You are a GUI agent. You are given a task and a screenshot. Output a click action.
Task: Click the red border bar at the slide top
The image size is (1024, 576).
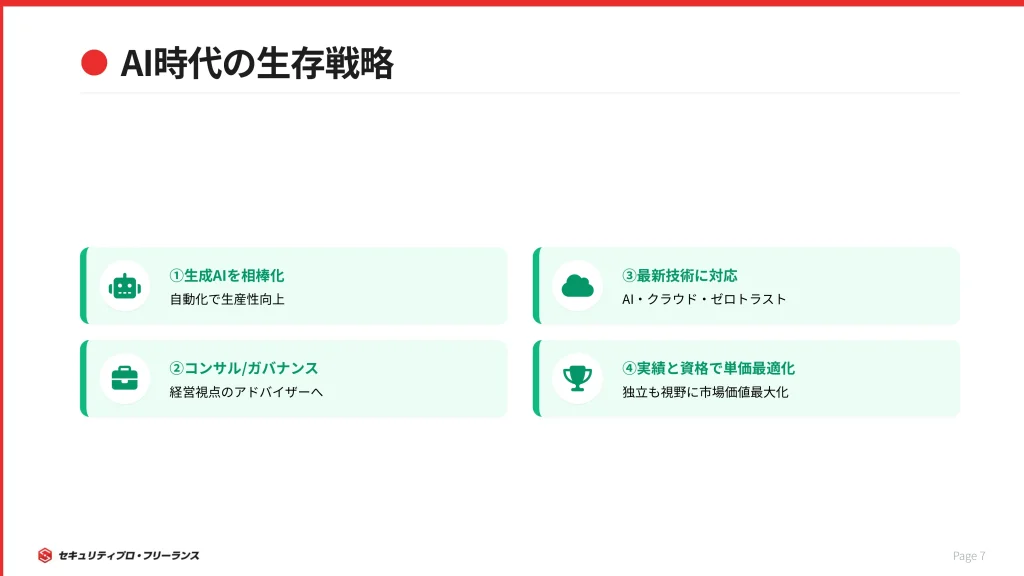click(x=512, y=3)
